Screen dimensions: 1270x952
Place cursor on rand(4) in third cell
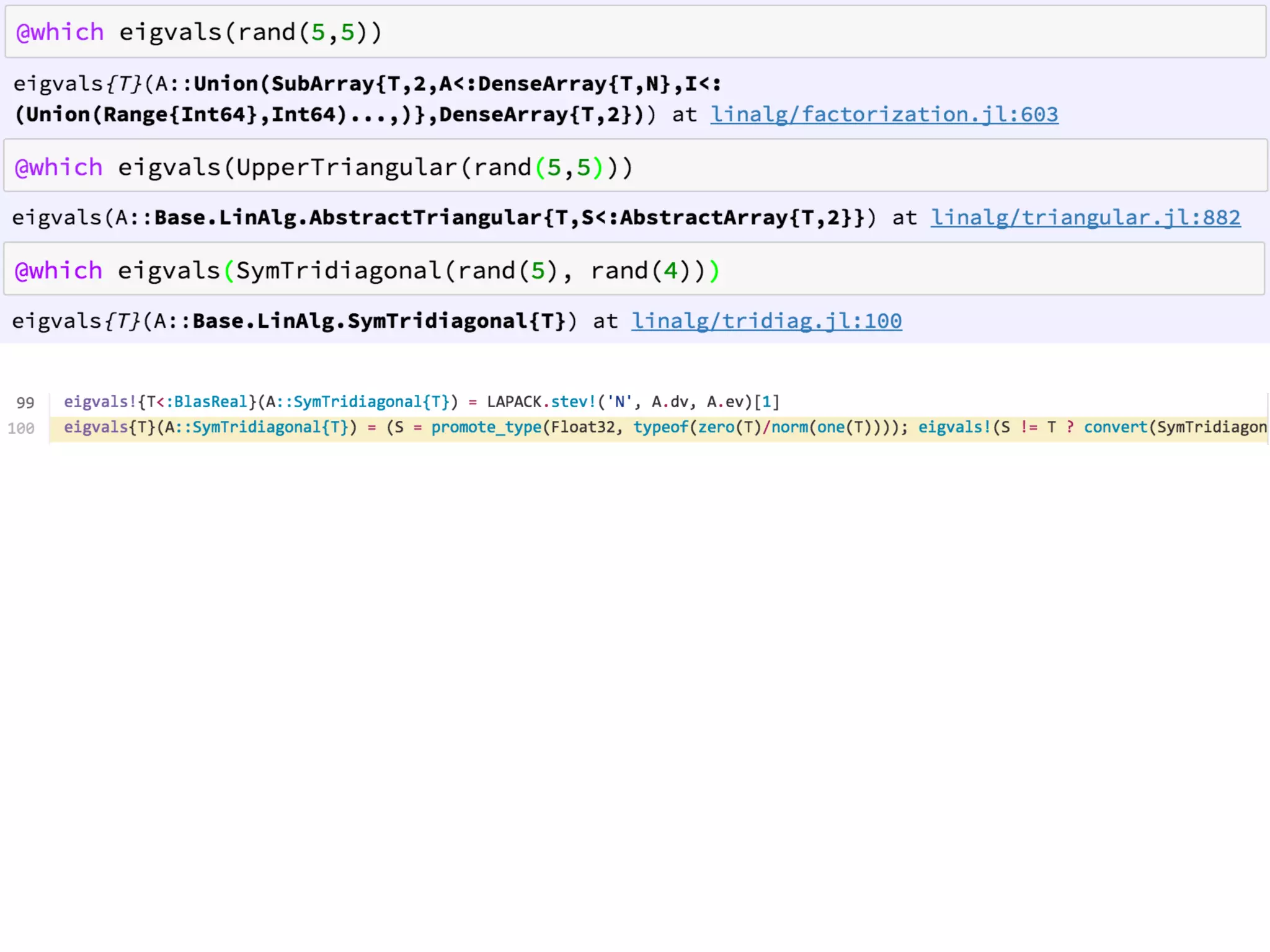tap(639, 271)
